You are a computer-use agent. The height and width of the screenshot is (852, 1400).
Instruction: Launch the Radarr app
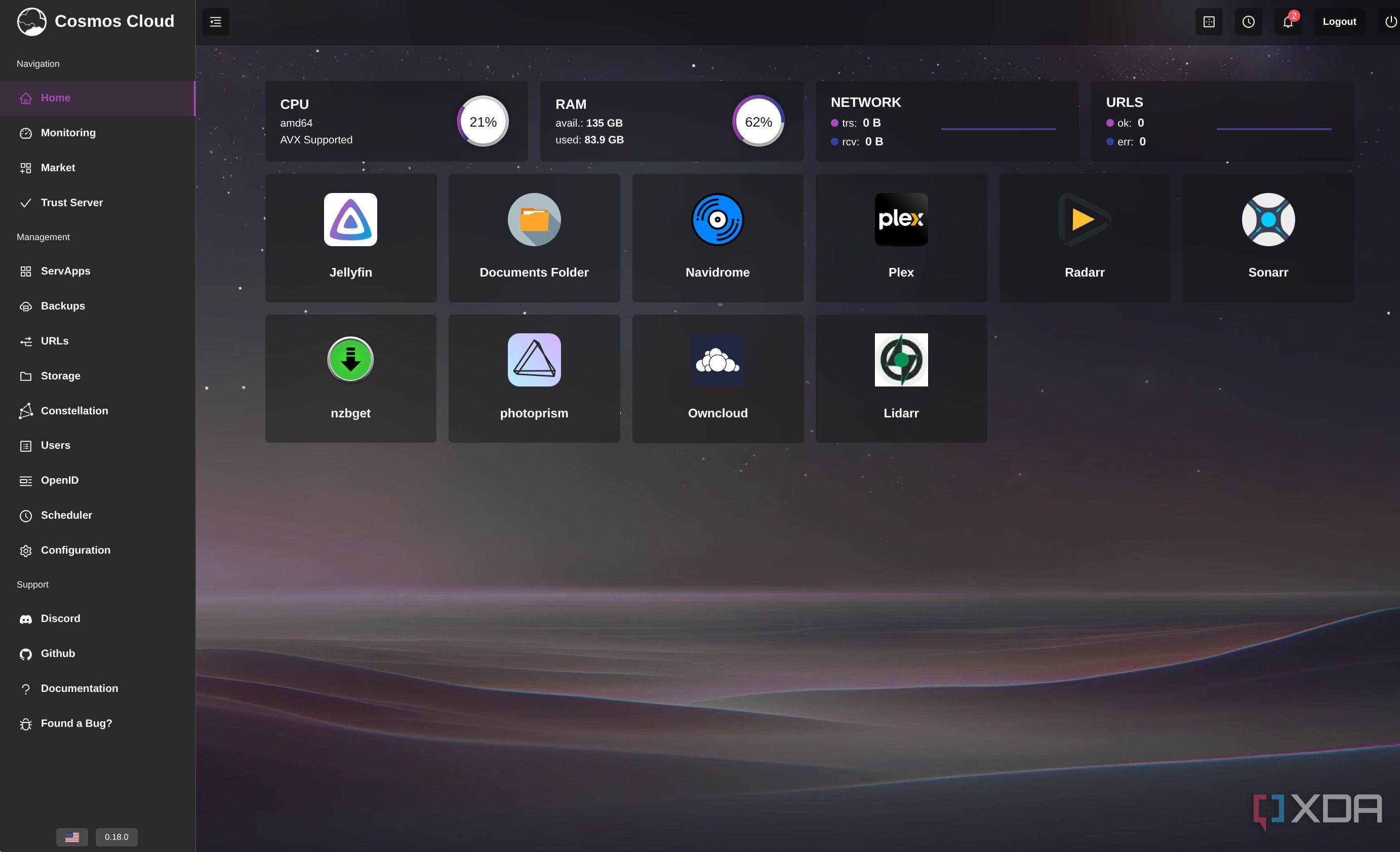[1085, 238]
